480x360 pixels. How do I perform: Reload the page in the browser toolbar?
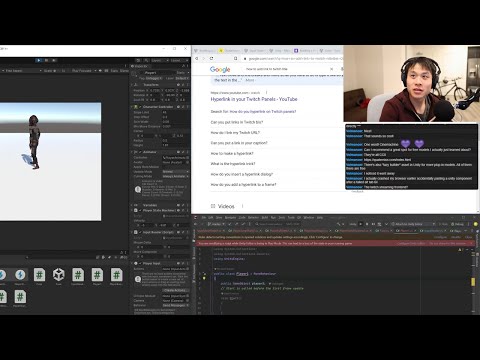(x=211, y=58)
